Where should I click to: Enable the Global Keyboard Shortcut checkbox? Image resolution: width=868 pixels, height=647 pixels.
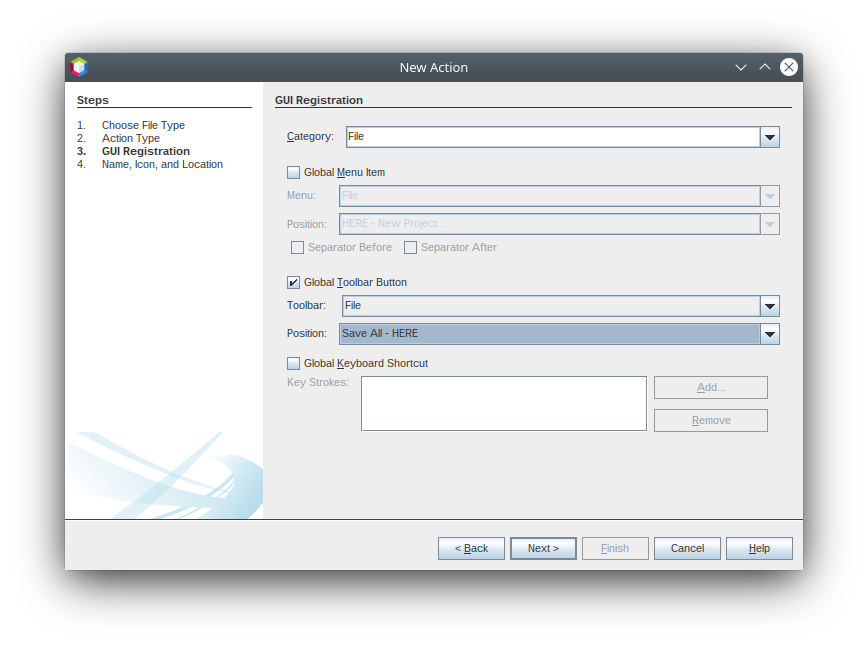[294, 363]
